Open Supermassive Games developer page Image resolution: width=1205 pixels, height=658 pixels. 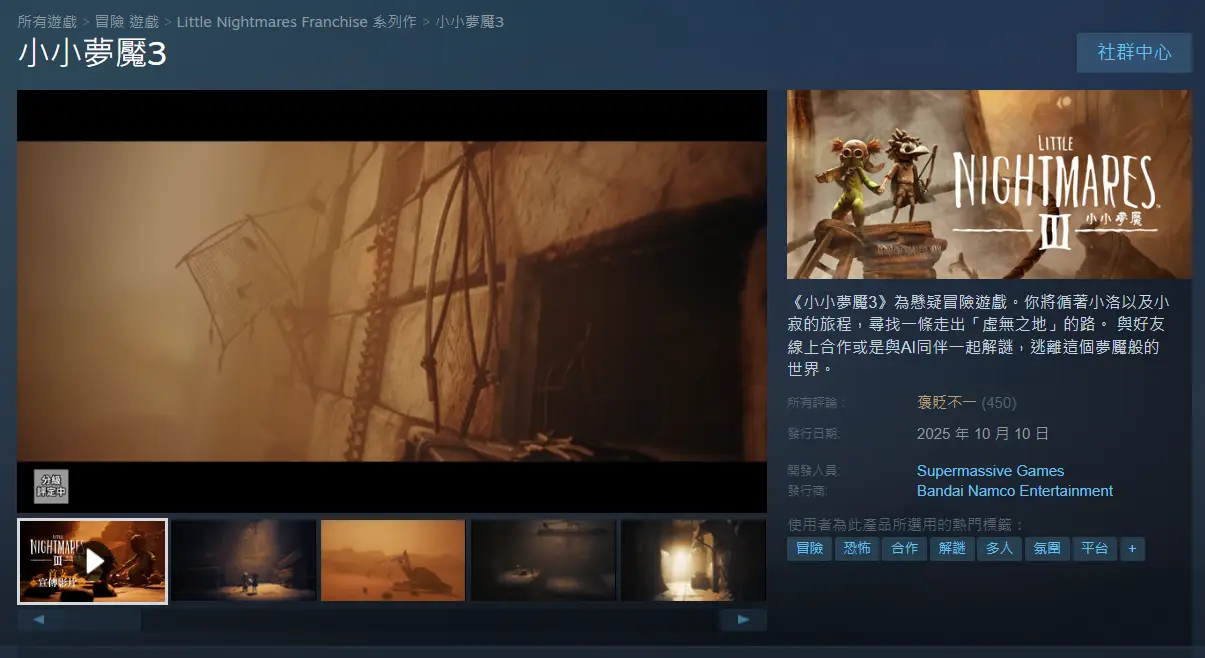click(x=990, y=471)
